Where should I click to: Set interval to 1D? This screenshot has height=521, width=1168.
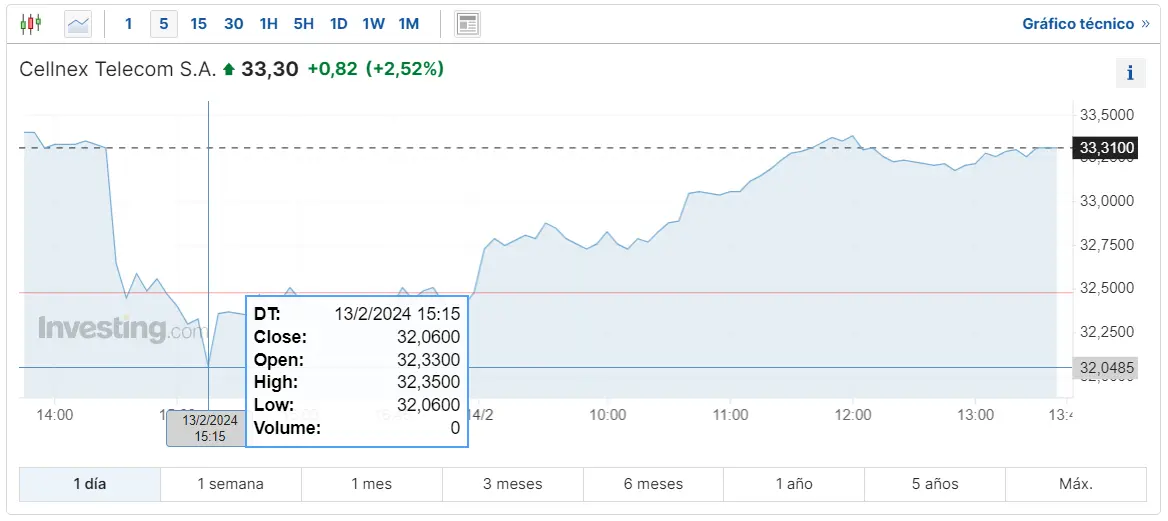[338, 24]
